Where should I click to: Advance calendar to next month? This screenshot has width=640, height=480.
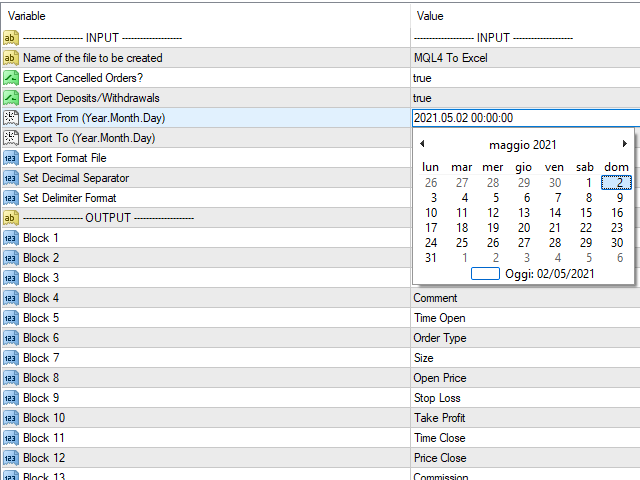tap(625, 144)
